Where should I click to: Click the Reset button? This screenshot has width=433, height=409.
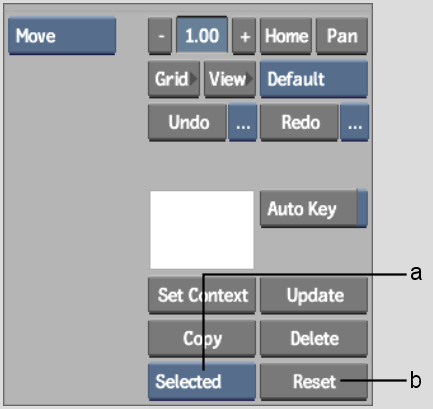314,382
